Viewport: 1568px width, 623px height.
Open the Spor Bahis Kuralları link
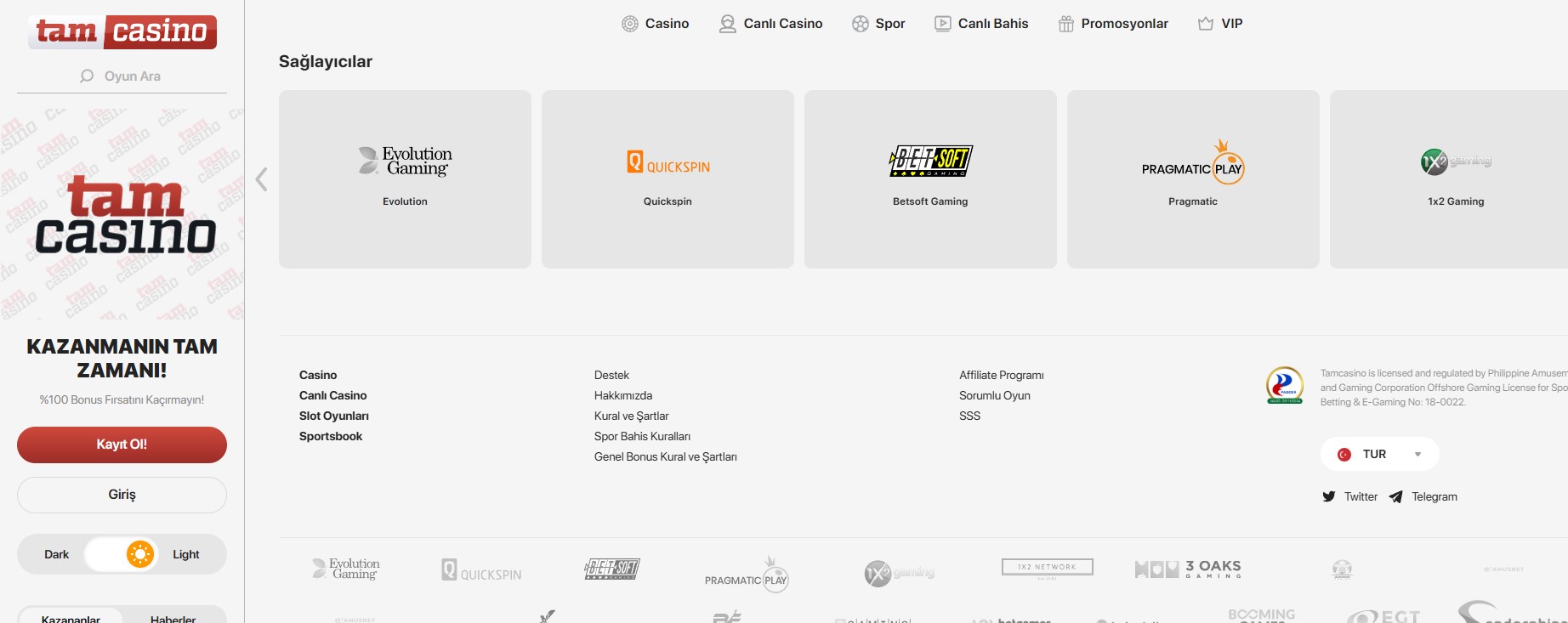642,436
